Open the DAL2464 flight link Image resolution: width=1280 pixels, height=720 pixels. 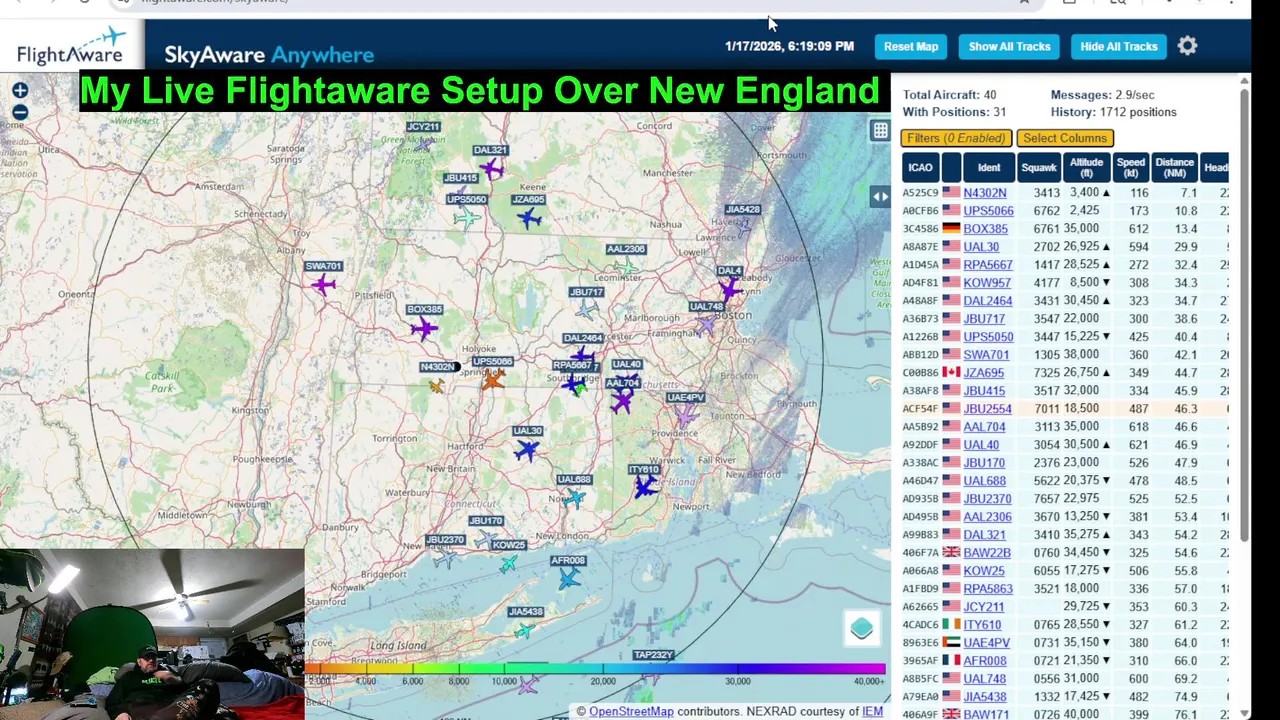pyautogui.click(x=988, y=301)
